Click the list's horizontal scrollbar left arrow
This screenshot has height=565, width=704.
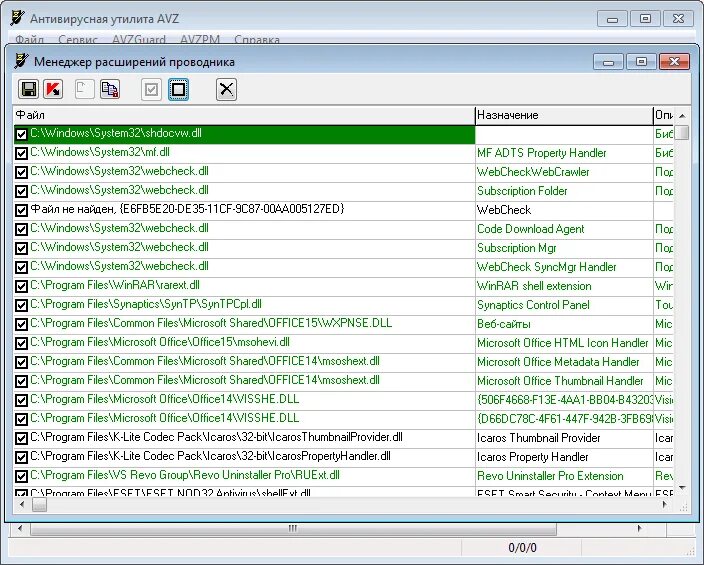tap(22, 505)
